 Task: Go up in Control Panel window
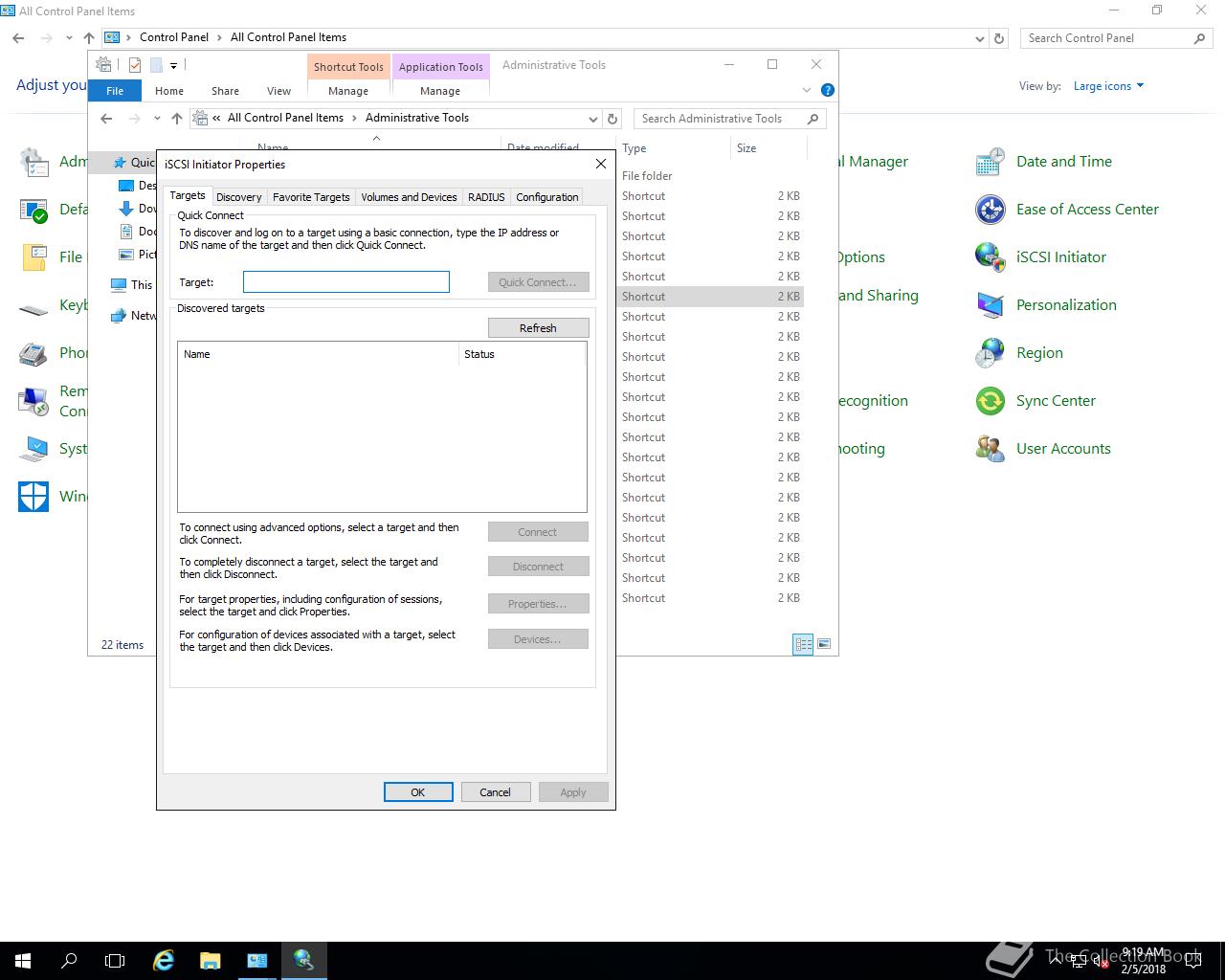pos(89,38)
